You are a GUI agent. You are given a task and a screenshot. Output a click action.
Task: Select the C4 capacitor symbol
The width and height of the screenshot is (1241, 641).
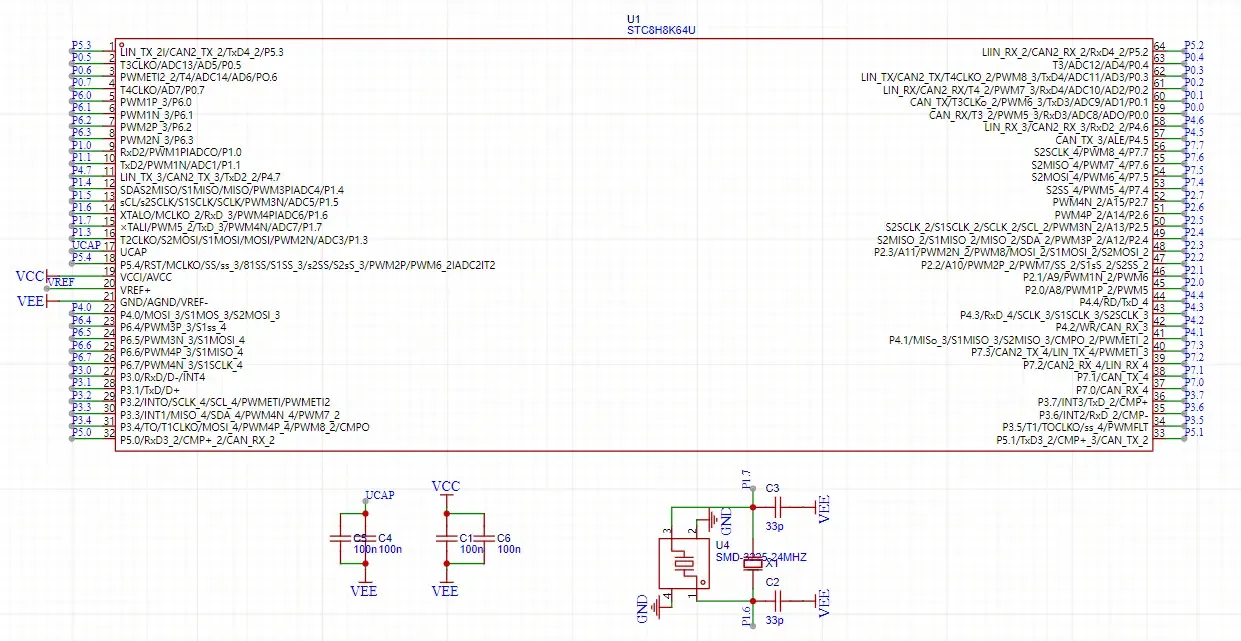(365, 538)
